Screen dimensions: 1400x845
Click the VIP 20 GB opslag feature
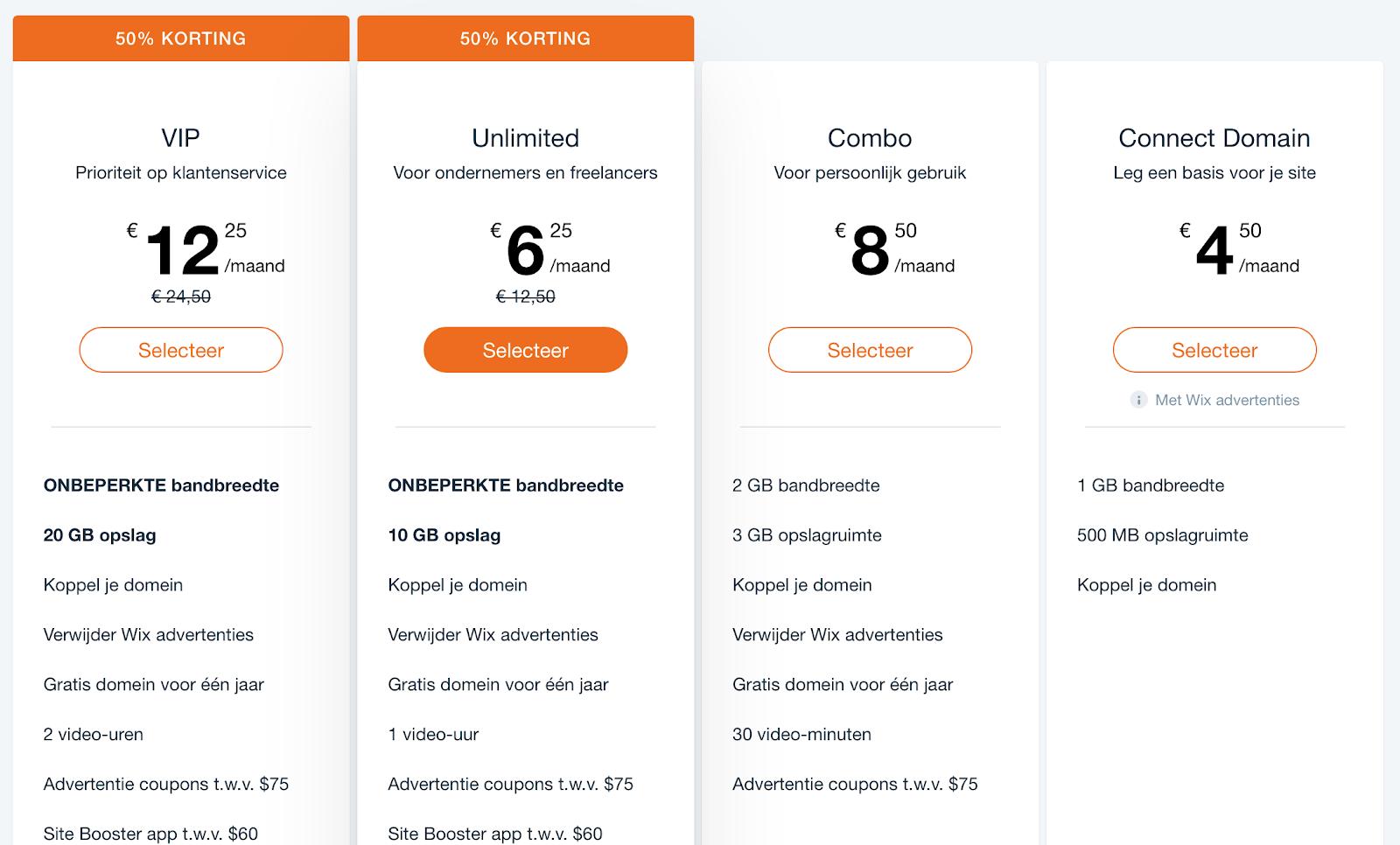[100, 535]
